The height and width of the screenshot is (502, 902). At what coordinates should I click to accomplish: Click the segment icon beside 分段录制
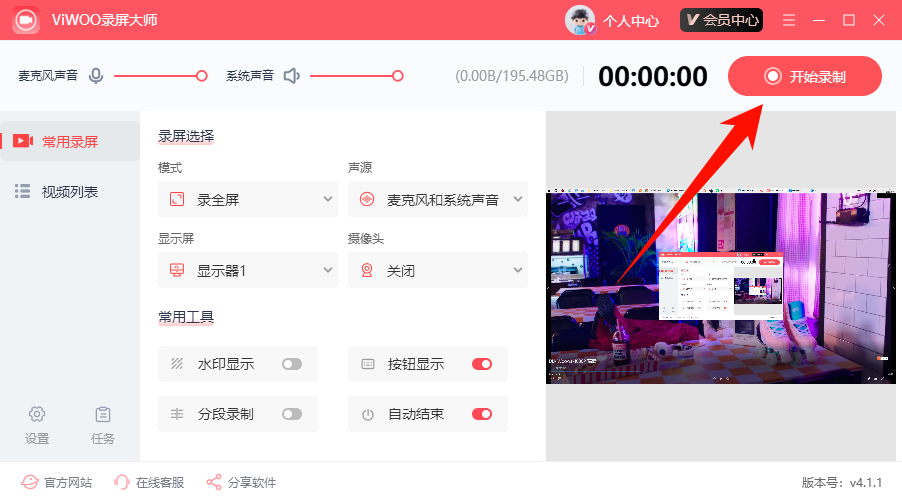click(x=177, y=414)
